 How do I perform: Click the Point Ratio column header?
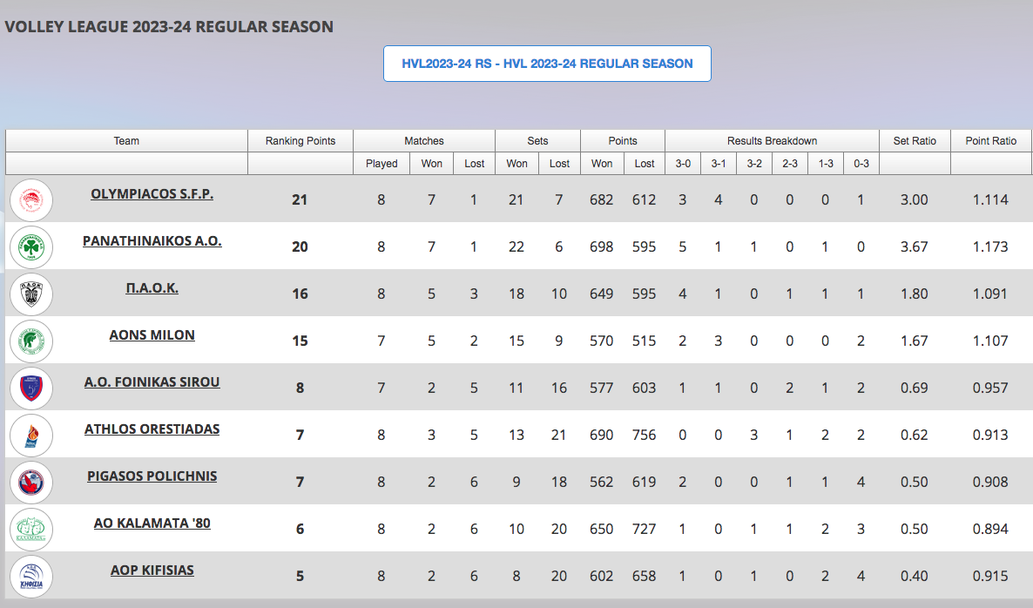click(990, 141)
